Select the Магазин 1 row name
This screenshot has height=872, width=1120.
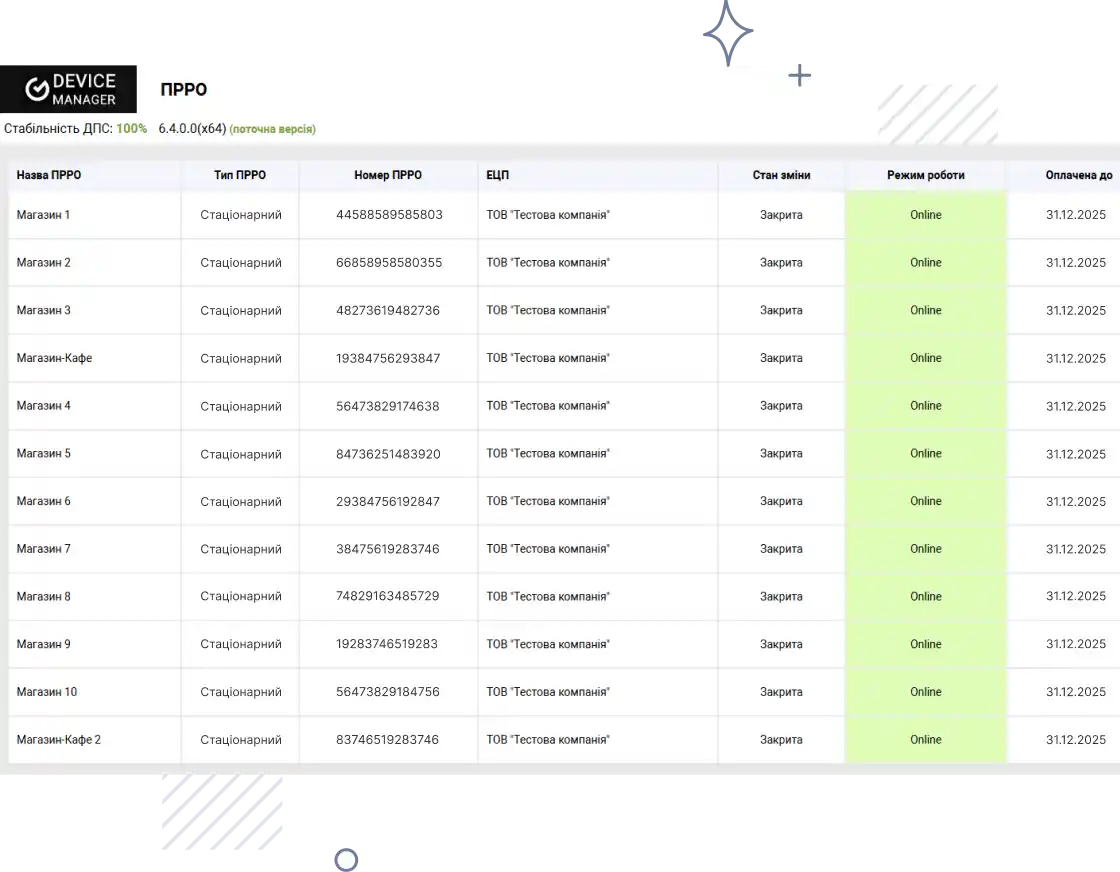(x=43, y=215)
